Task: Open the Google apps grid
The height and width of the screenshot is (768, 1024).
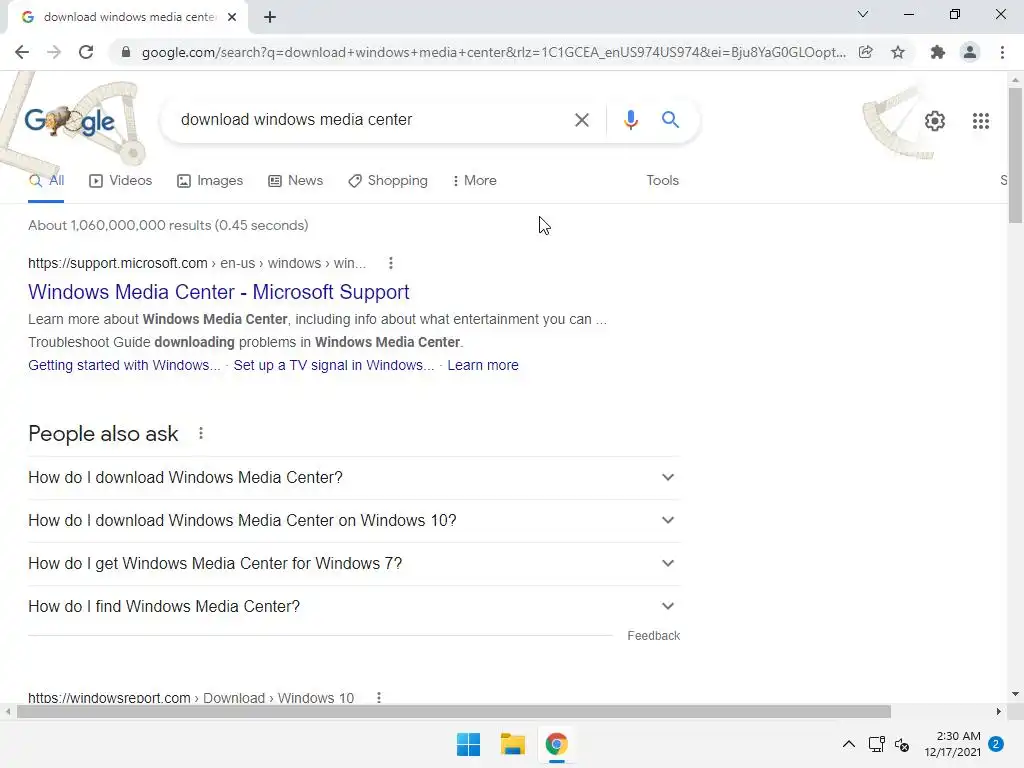Action: (x=980, y=121)
